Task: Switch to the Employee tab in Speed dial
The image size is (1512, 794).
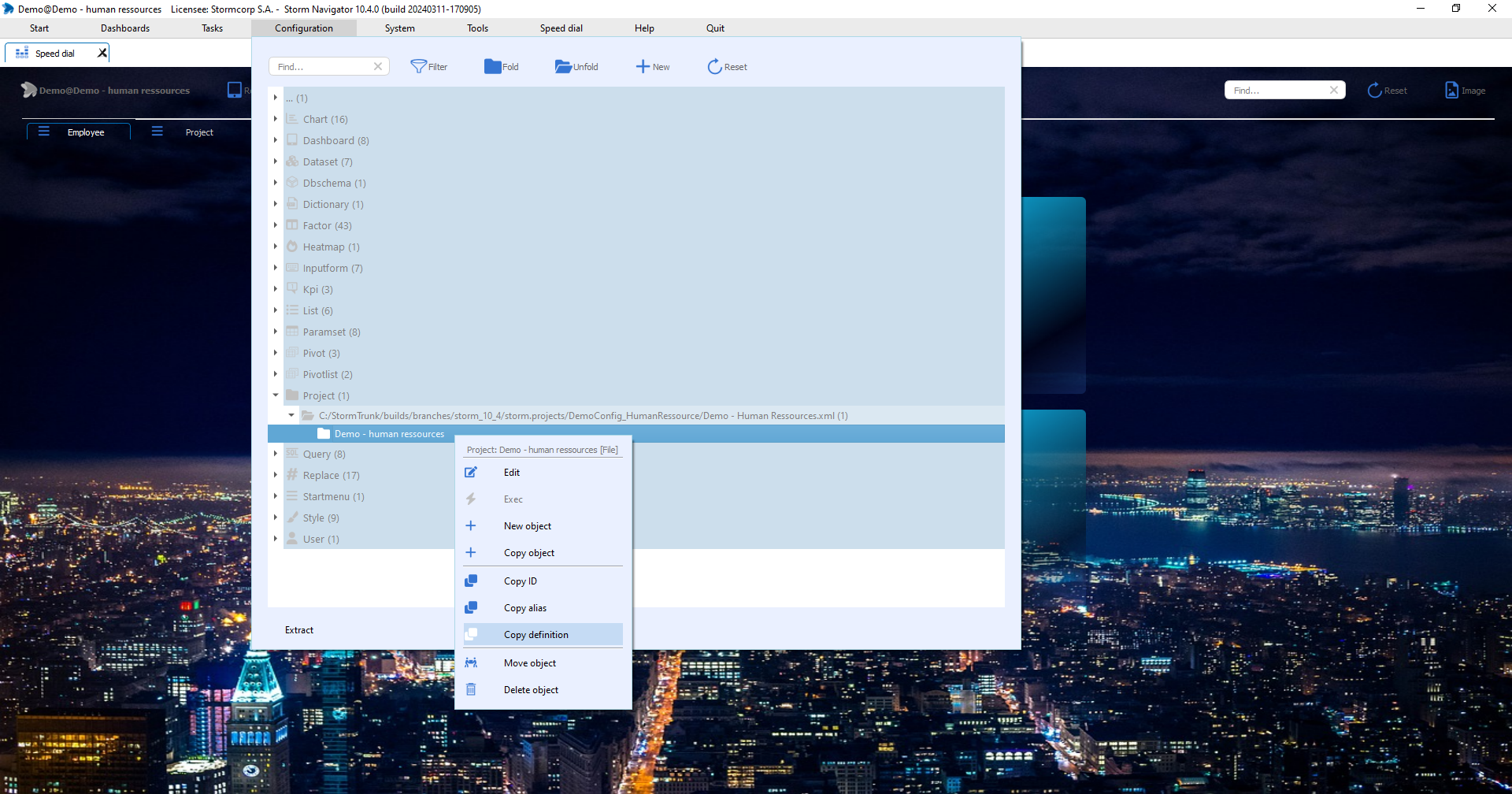Action: pyautogui.click(x=79, y=132)
